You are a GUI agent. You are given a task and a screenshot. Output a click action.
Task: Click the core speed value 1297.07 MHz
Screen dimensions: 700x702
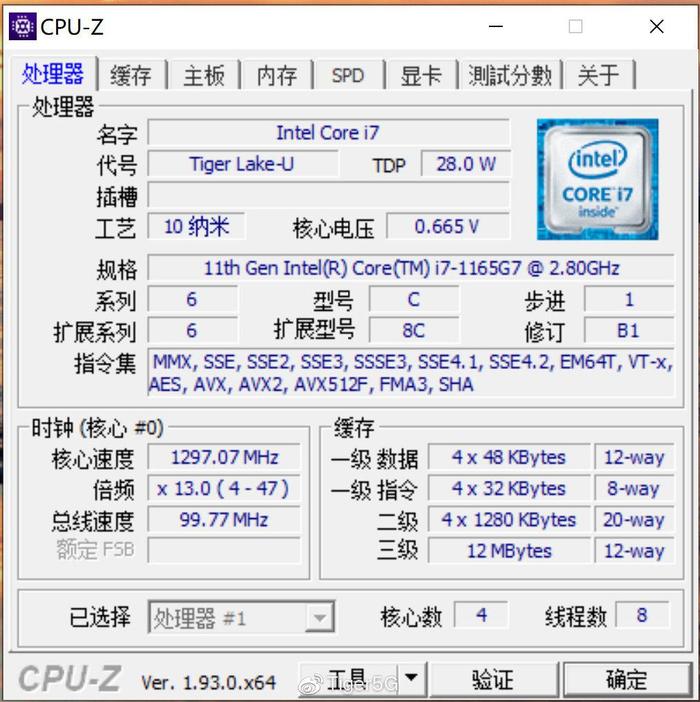(224, 458)
